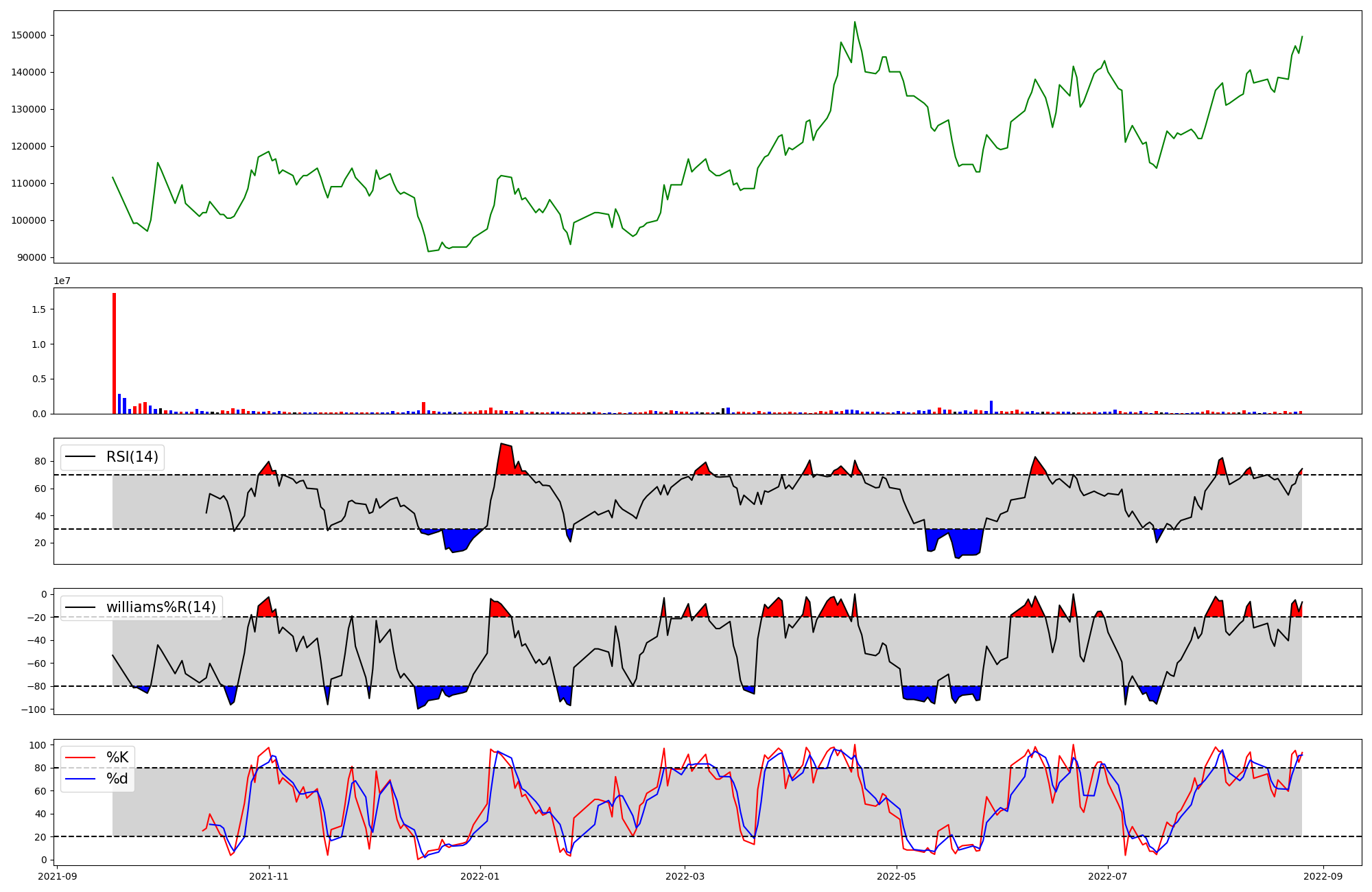
Task: Click the 2022-05 x-axis date label
Action: click(x=896, y=876)
